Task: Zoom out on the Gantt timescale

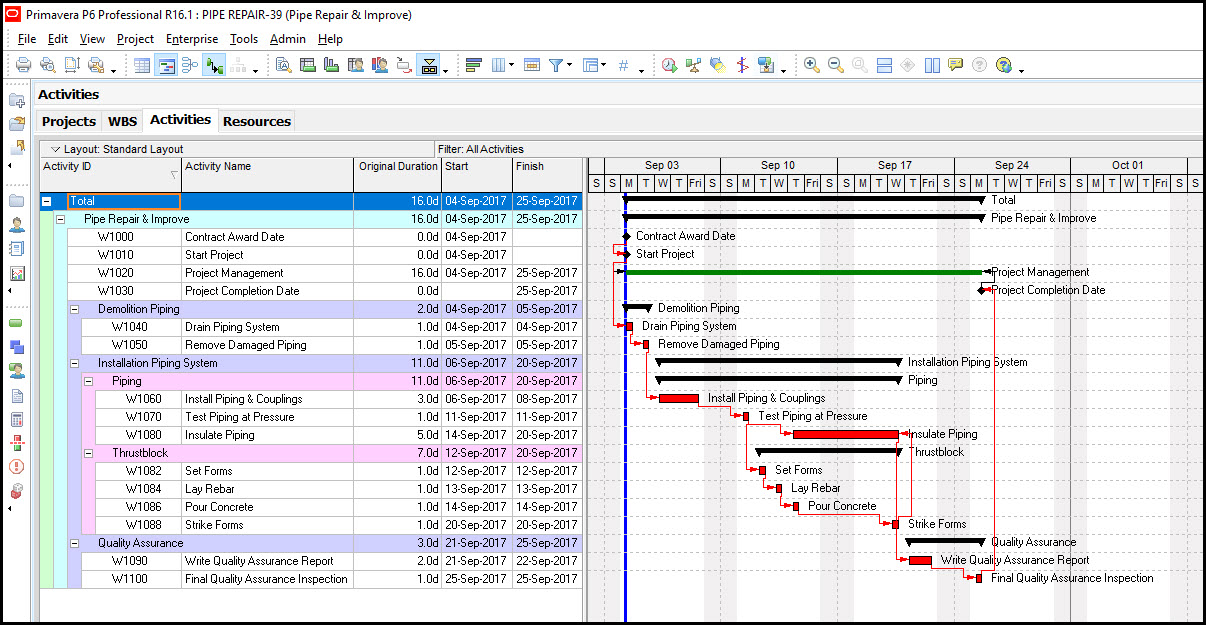Action: point(836,65)
